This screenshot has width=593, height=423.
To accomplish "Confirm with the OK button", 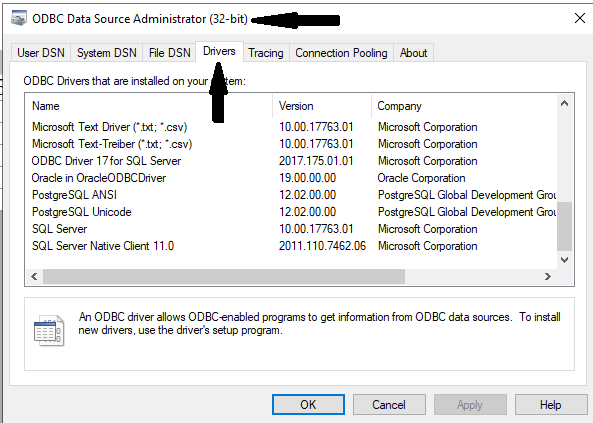I will (x=308, y=404).
